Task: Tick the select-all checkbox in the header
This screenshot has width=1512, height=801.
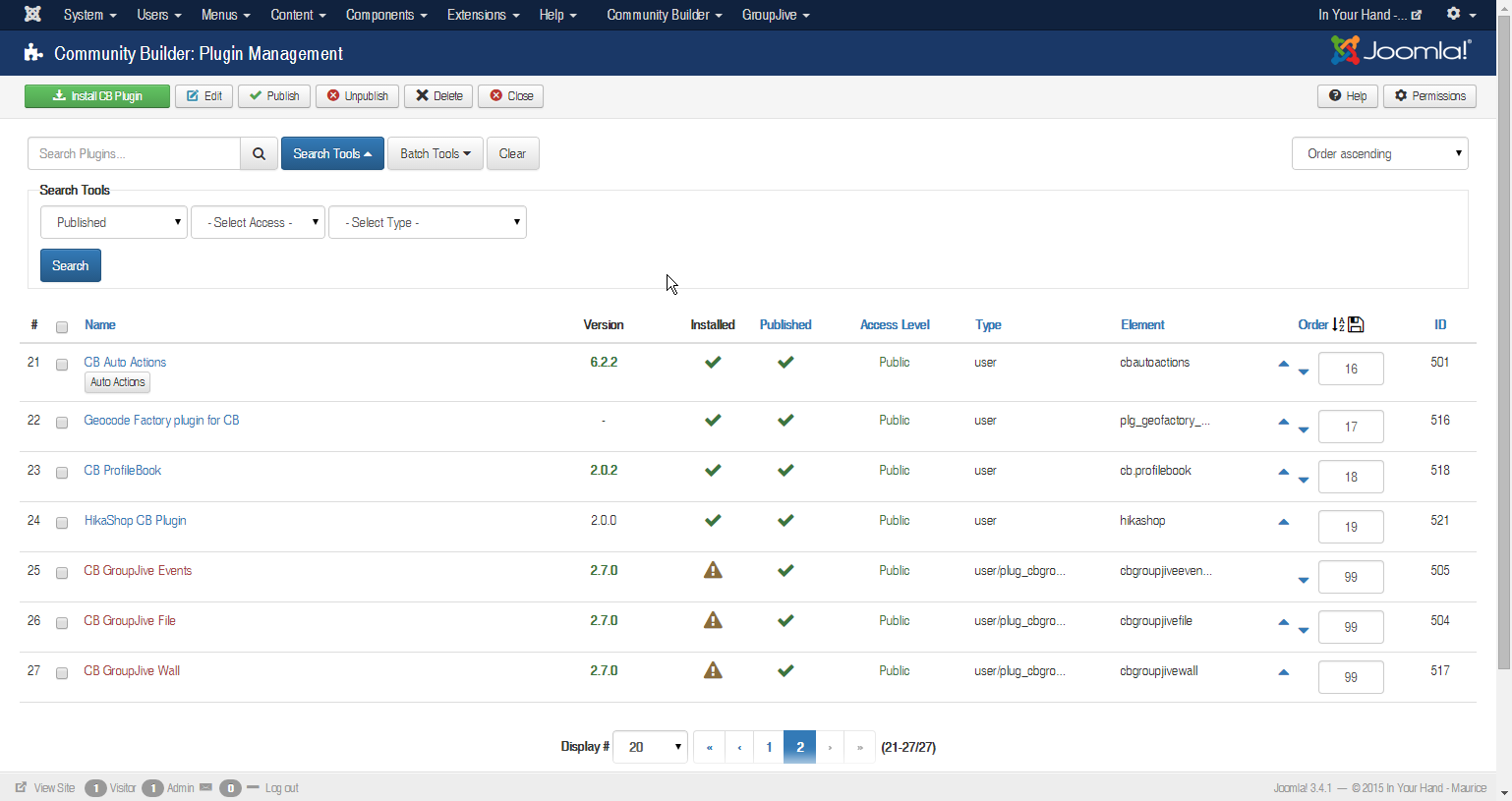Action: (62, 326)
